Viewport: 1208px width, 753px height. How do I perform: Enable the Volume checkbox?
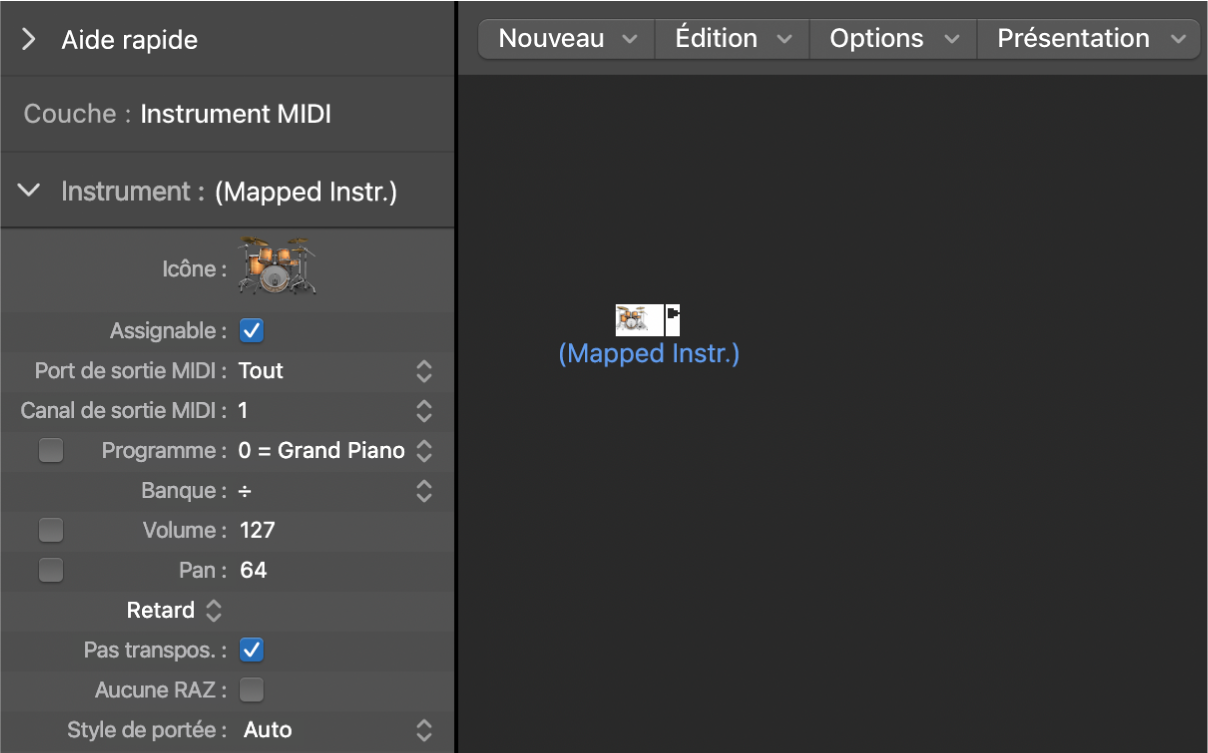(51, 530)
